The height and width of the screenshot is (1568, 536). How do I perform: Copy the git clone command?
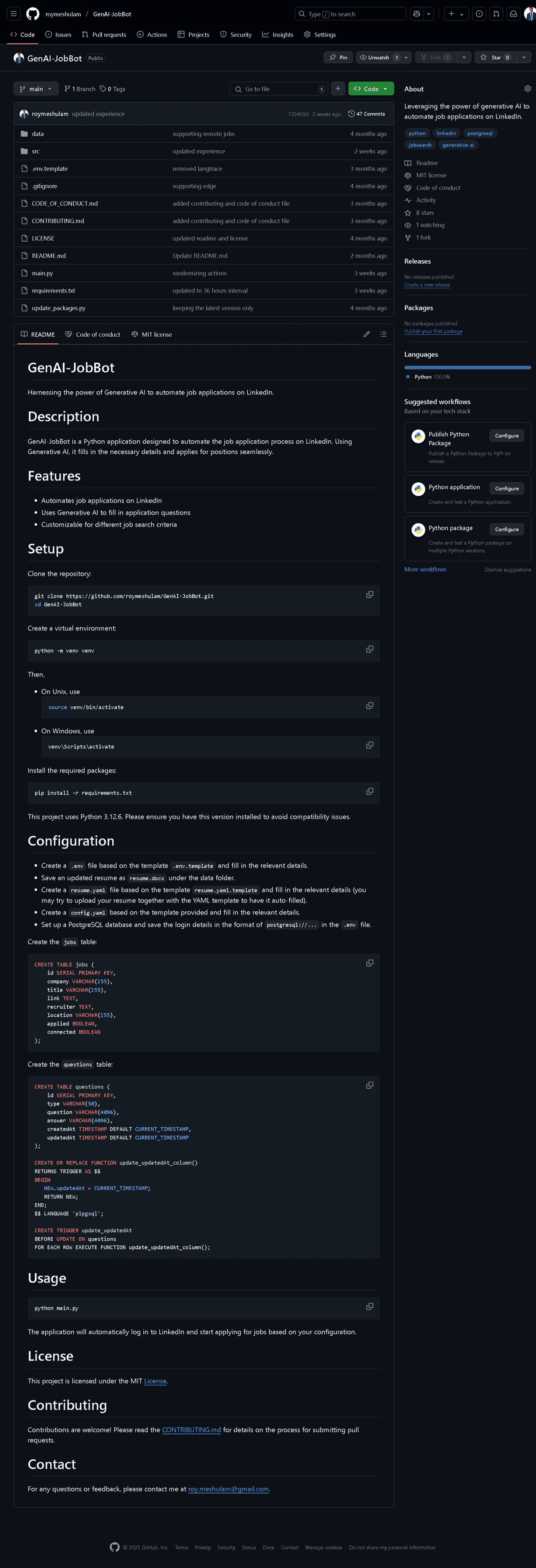point(370,595)
